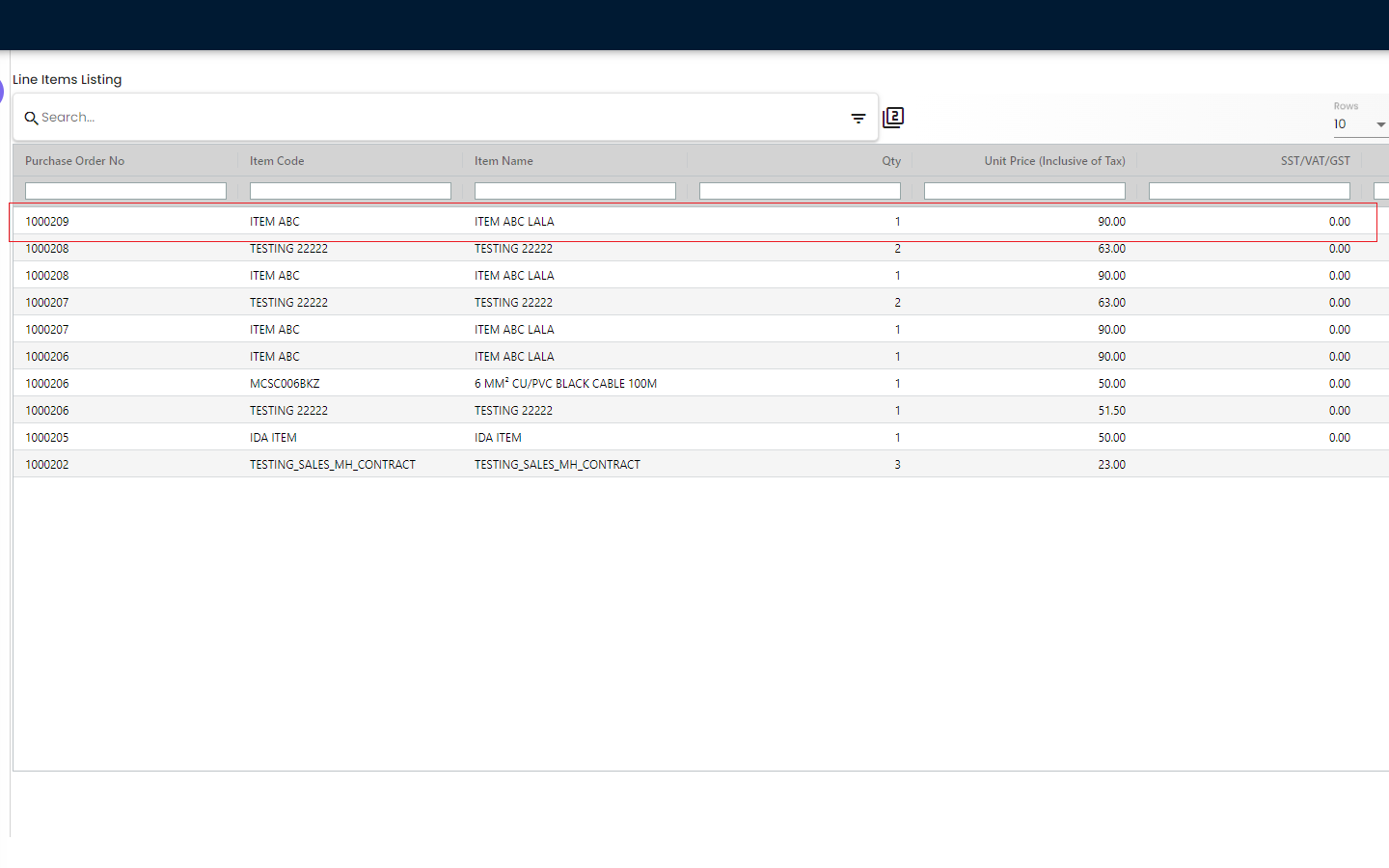Image resolution: width=1389 pixels, height=868 pixels.
Task: Click tax value 0.00 in the 1000205 row
Action: [1339, 438]
